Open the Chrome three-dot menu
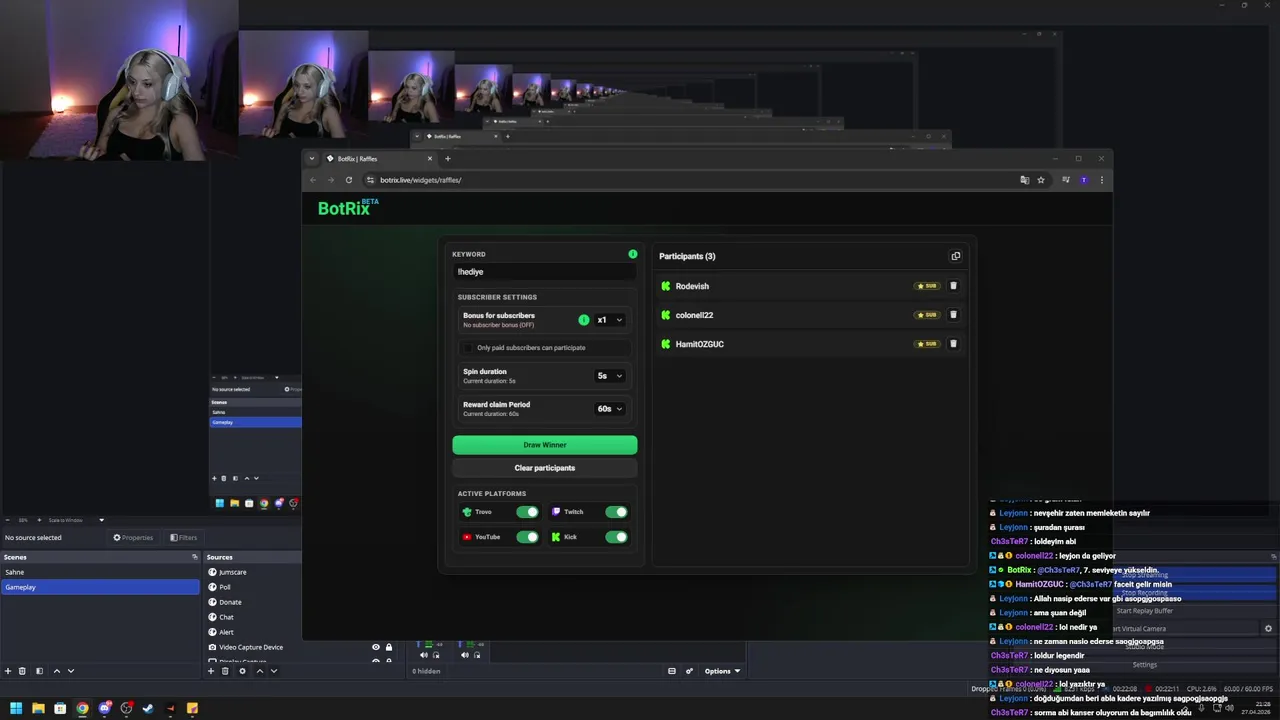 tap(1102, 180)
